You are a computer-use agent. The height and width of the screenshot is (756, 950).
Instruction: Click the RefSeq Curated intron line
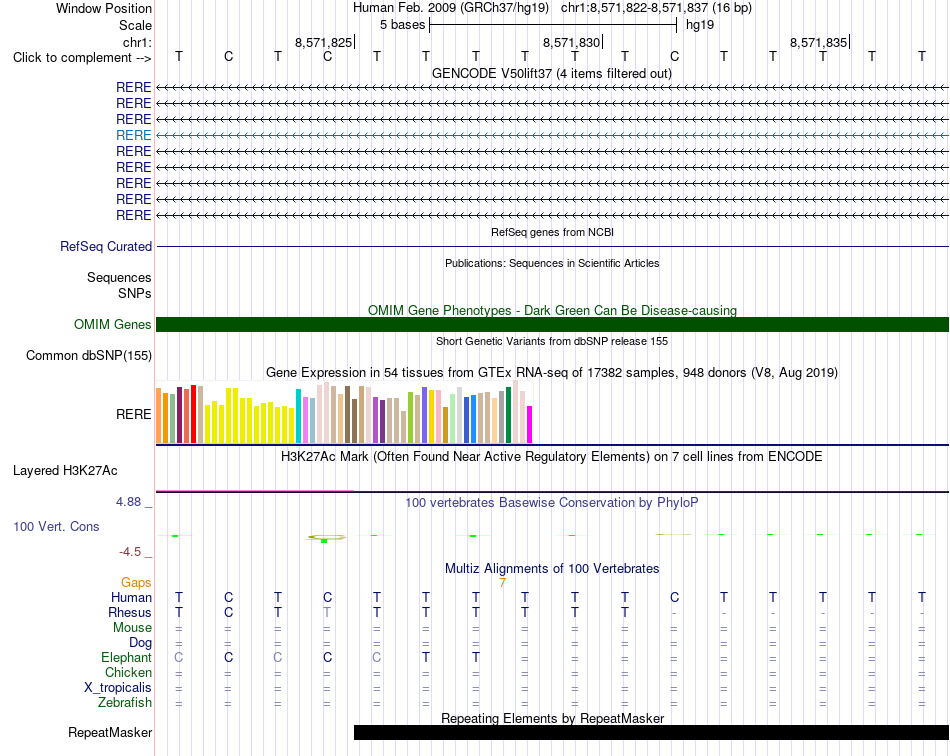[x=552, y=247]
